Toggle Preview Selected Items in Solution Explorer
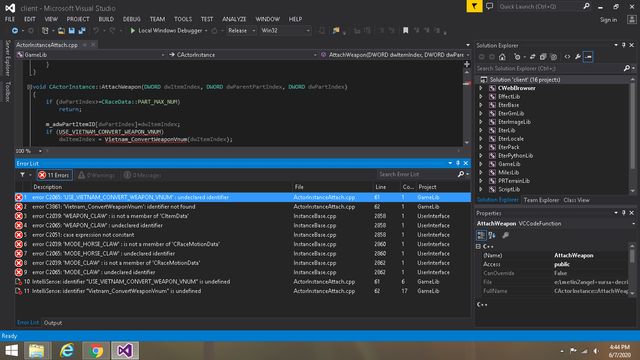640x360 pixels. click(588, 57)
